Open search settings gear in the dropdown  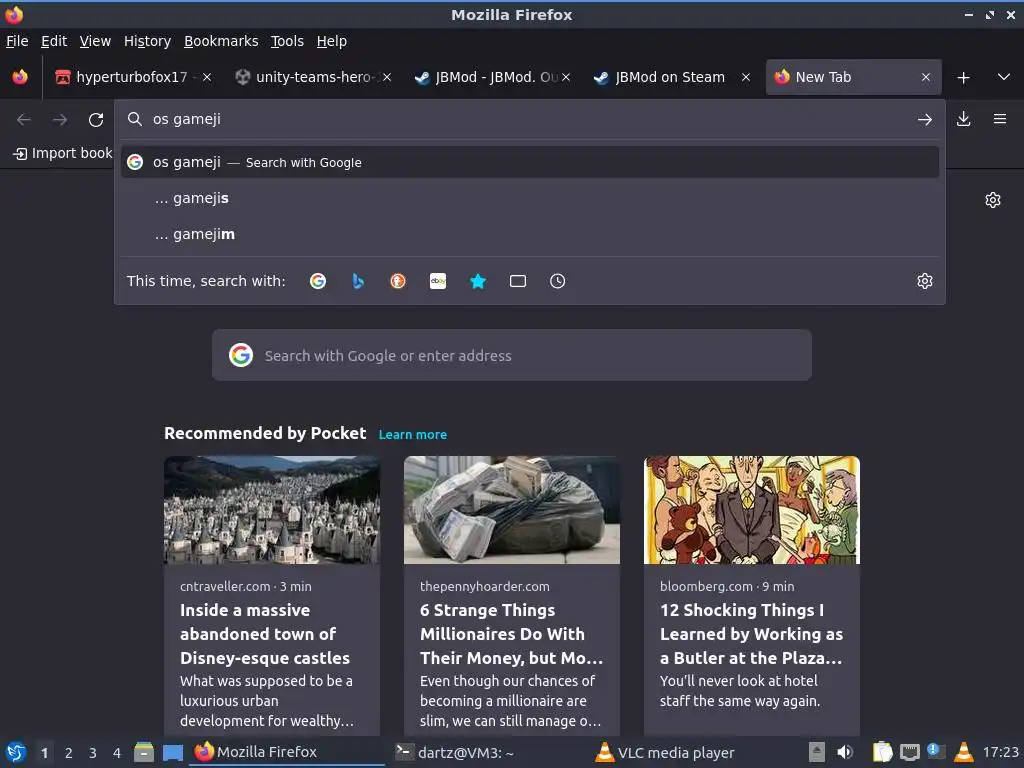coord(924,281)
